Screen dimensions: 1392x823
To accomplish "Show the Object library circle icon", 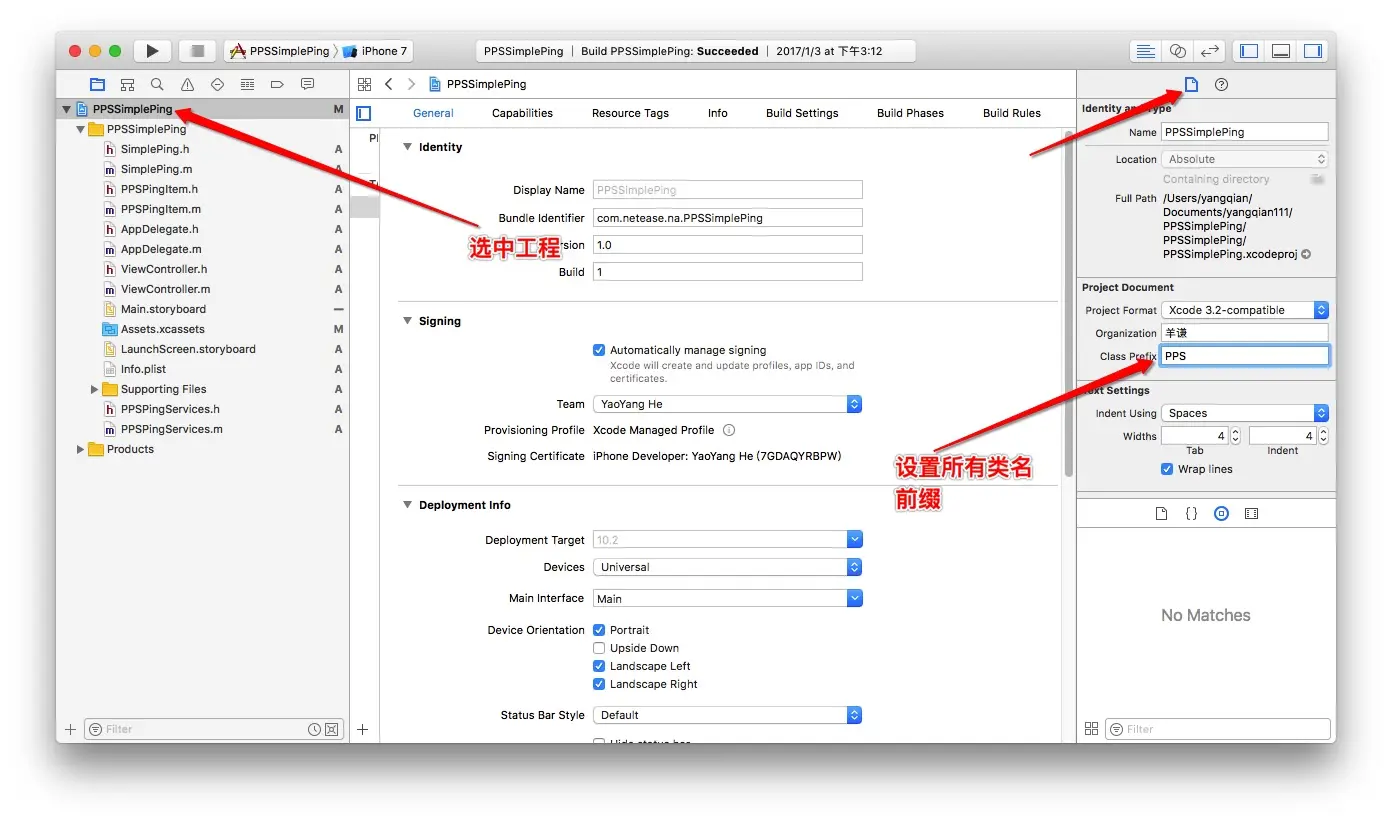I will tap(1221, 513).
